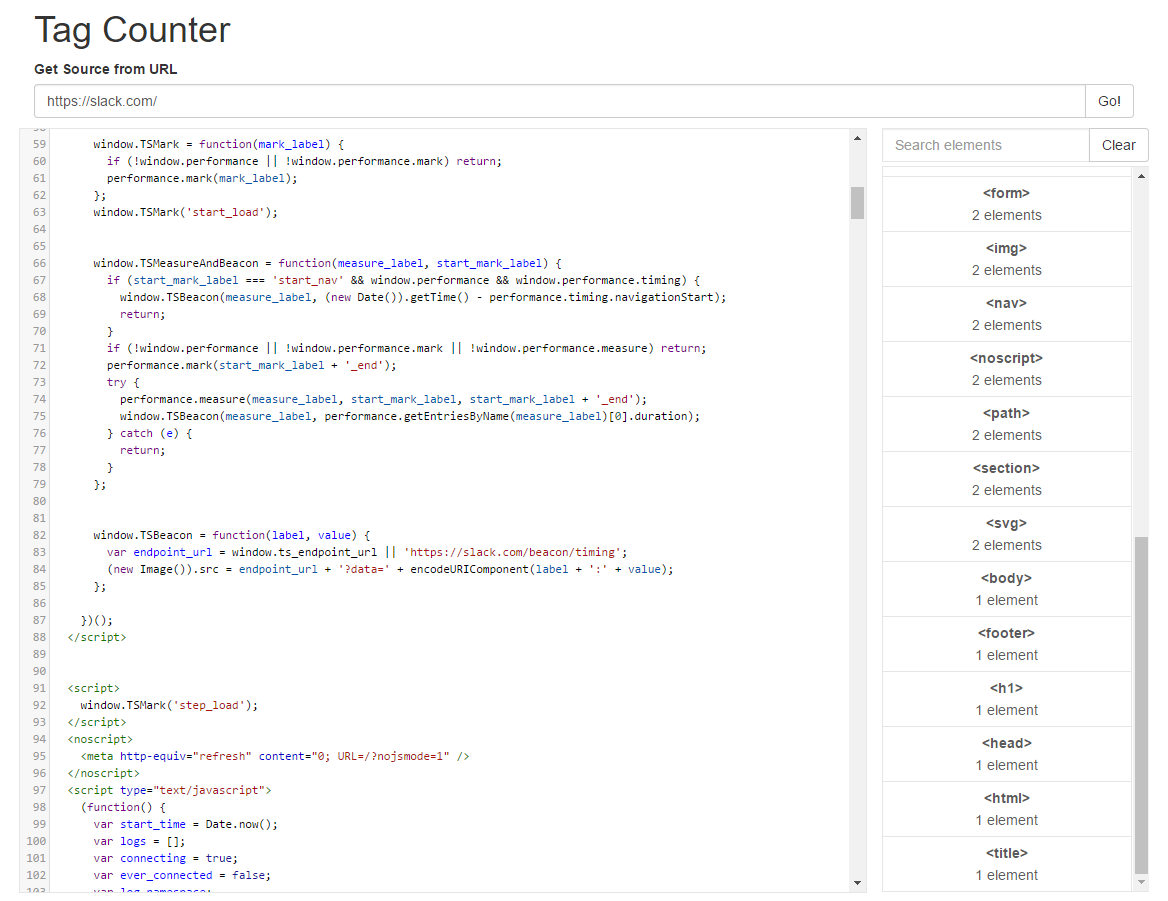The image size is (1168, 901).
Task: Click the 'var connecting = true;' line
Action: [x=165, y=859]
